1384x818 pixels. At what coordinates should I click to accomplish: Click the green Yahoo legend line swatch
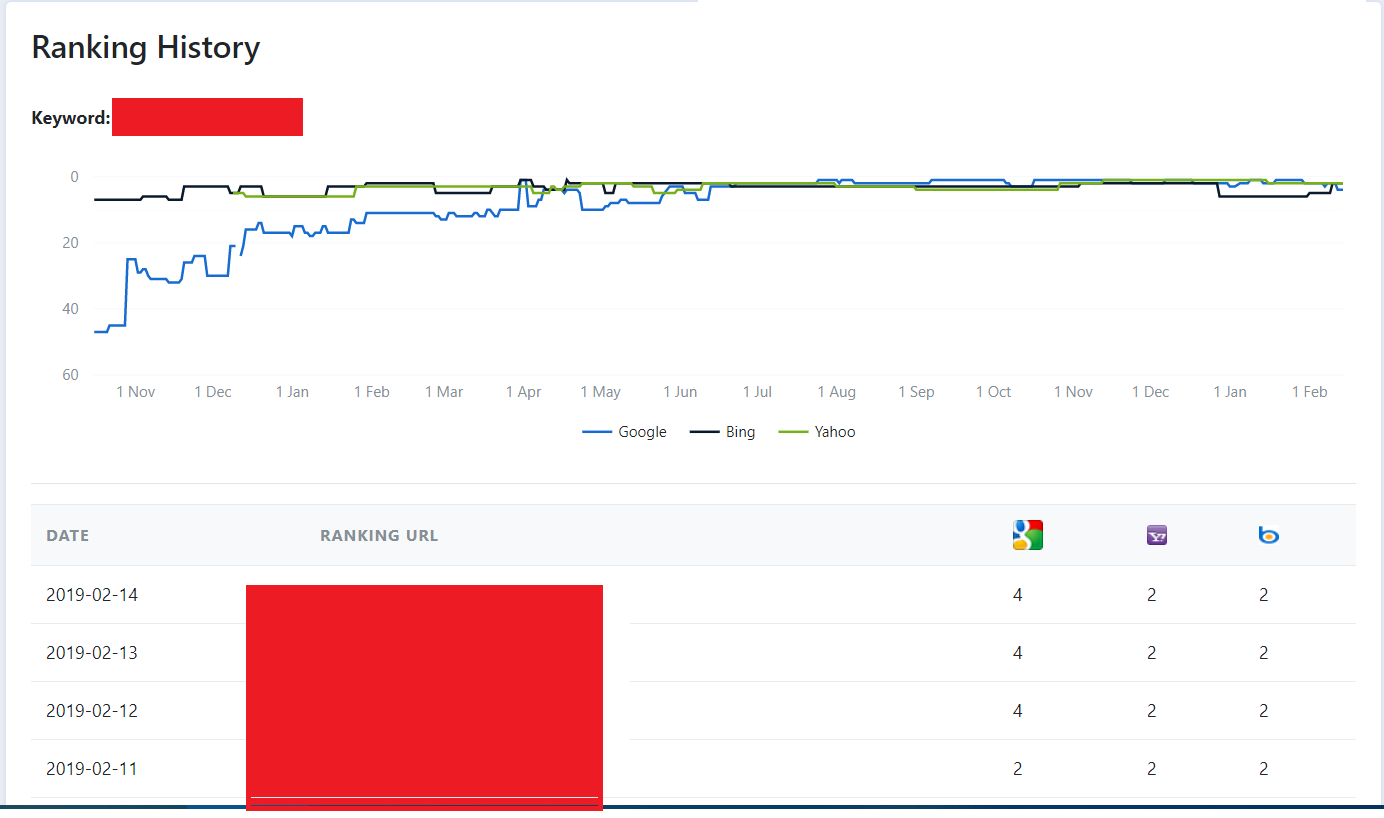coord(792,433)
